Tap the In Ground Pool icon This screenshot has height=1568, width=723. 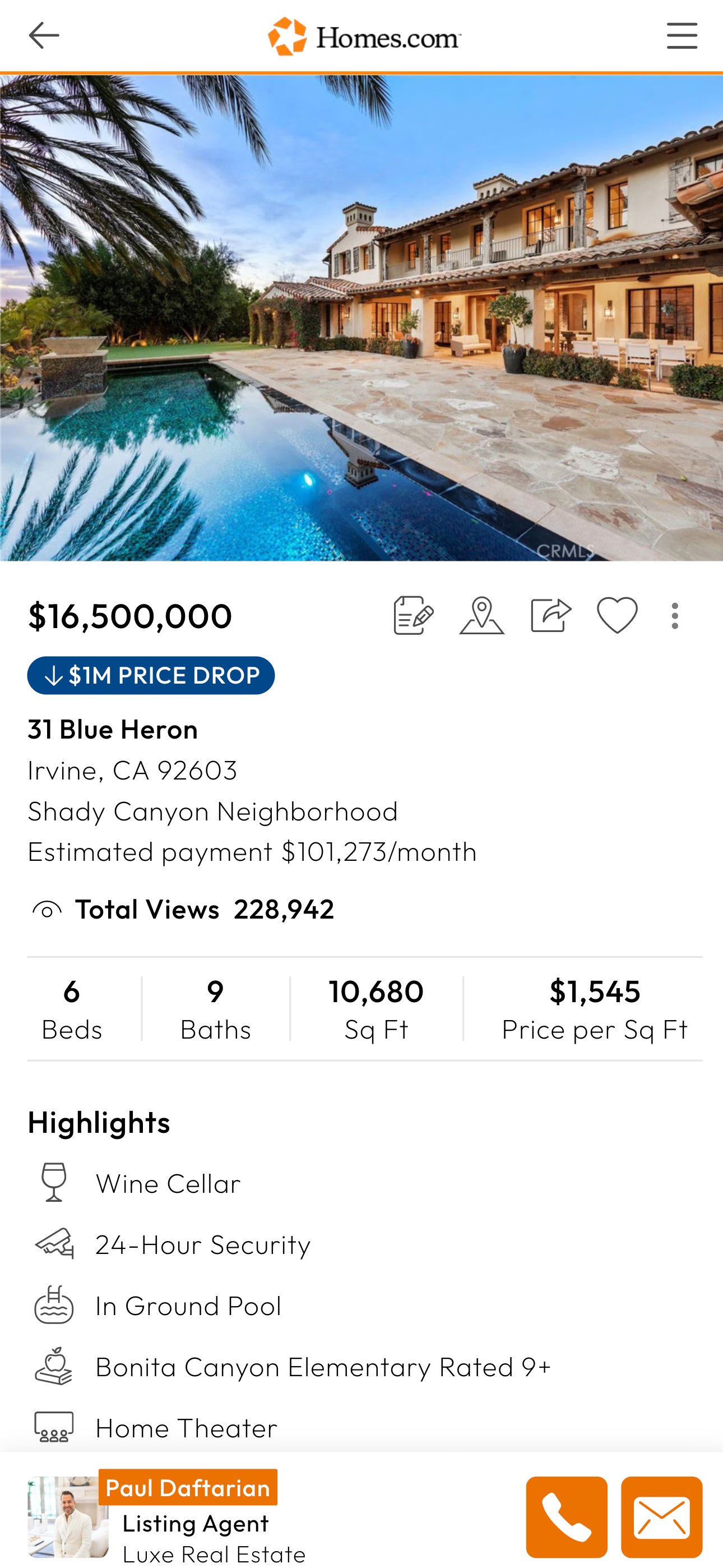[x=54, y=1304]
